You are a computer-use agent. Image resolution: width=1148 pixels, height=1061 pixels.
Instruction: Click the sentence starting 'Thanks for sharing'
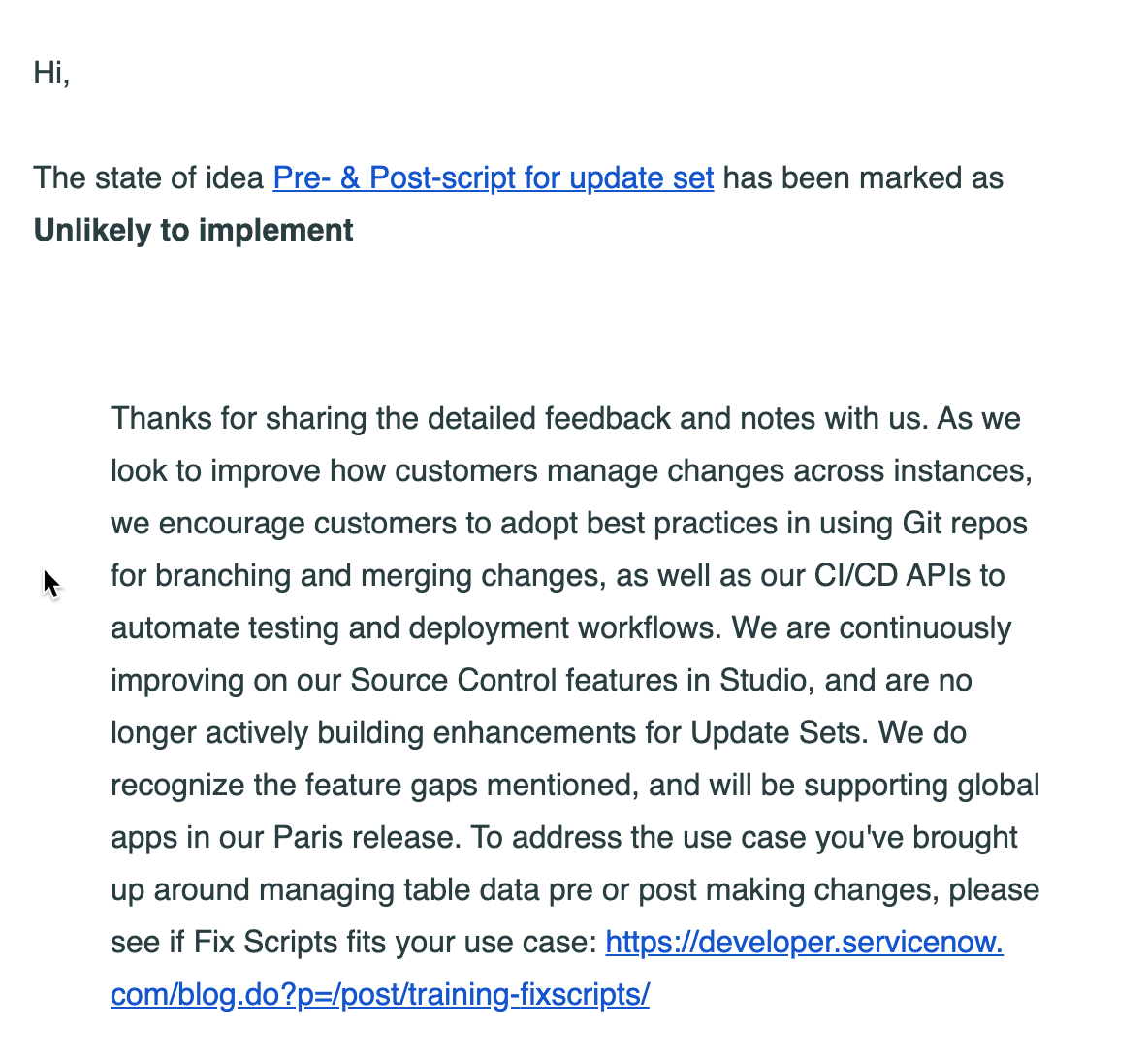[x=519, y=419]
